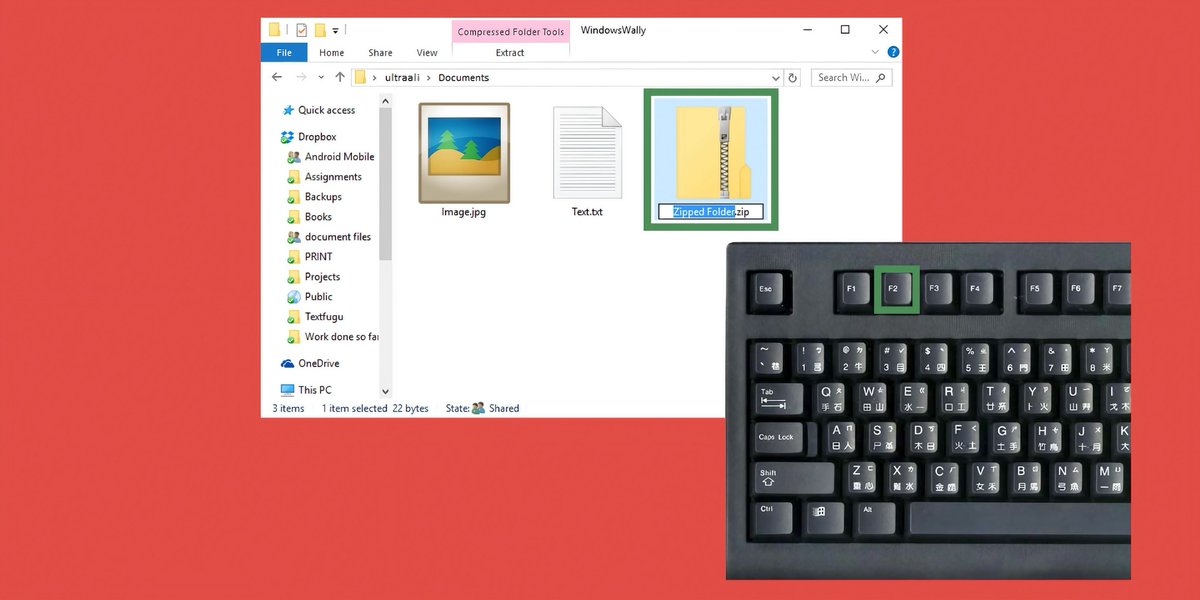
Task: Click the New folder quick access icon
Action: pyautogui.click(x=320, y=30)
